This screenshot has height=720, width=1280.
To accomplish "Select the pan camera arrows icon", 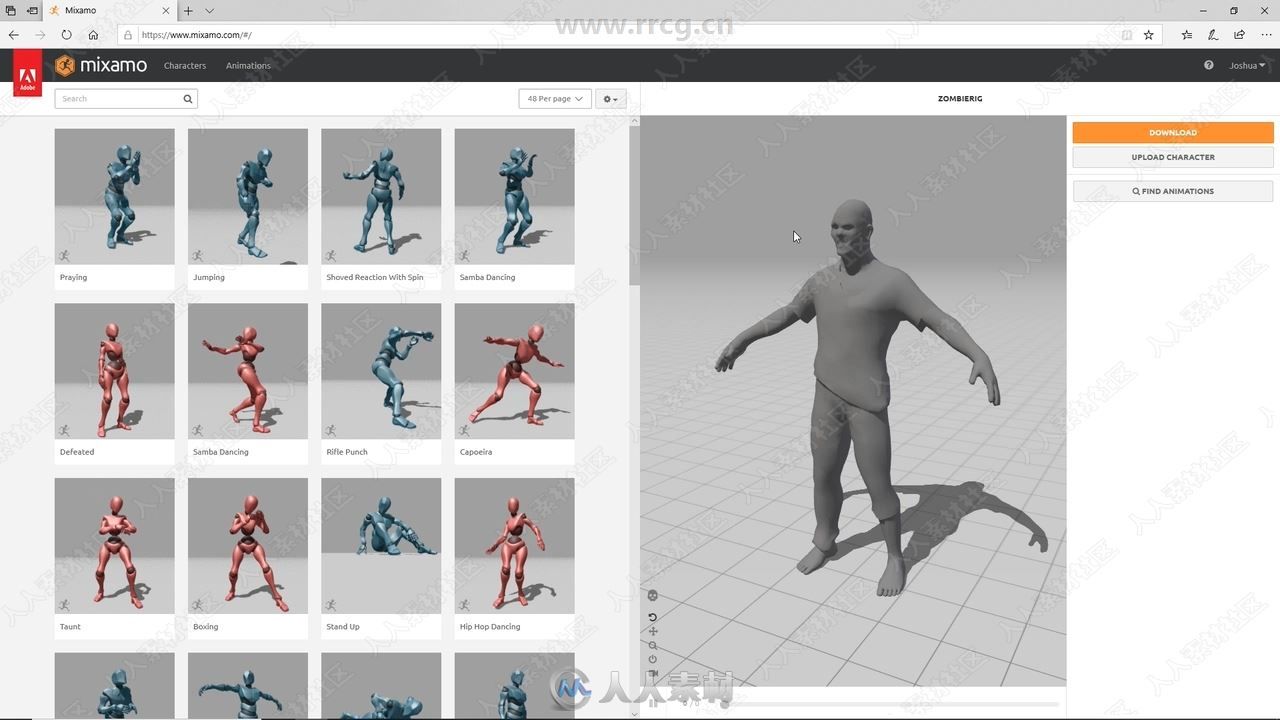I will click(652, 632).
